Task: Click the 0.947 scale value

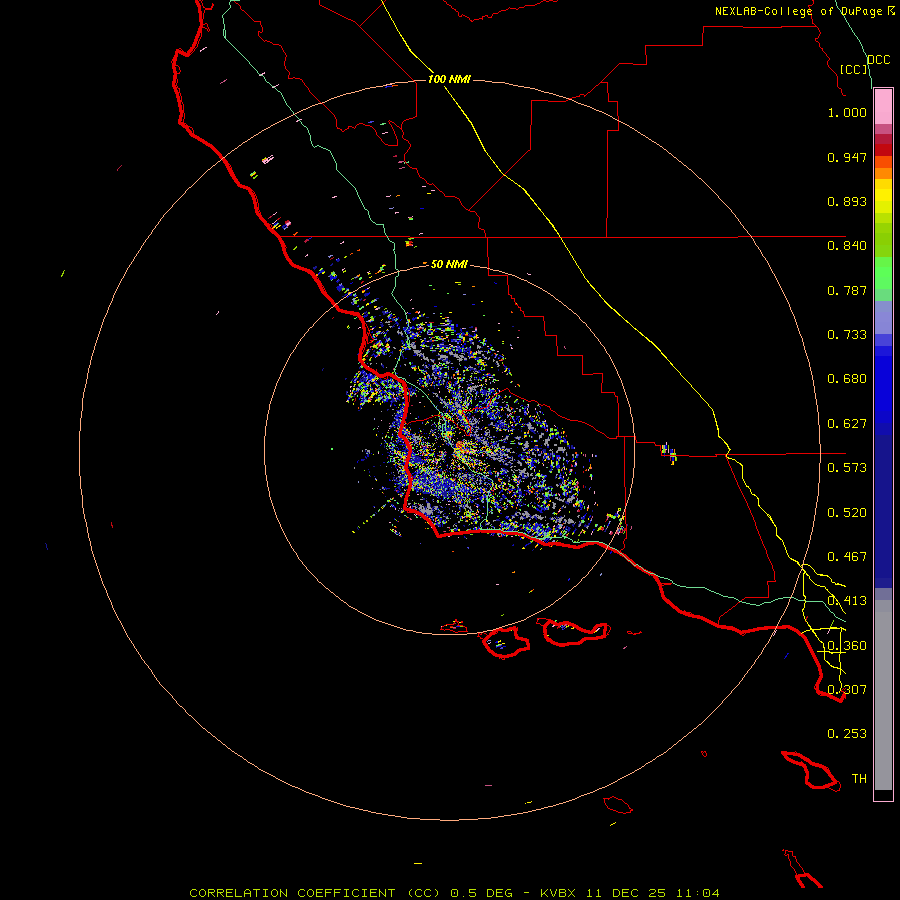Action: (847, 157)
